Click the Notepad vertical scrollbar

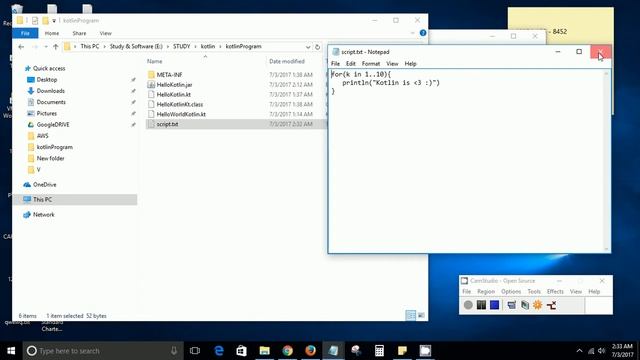[606, 161]
